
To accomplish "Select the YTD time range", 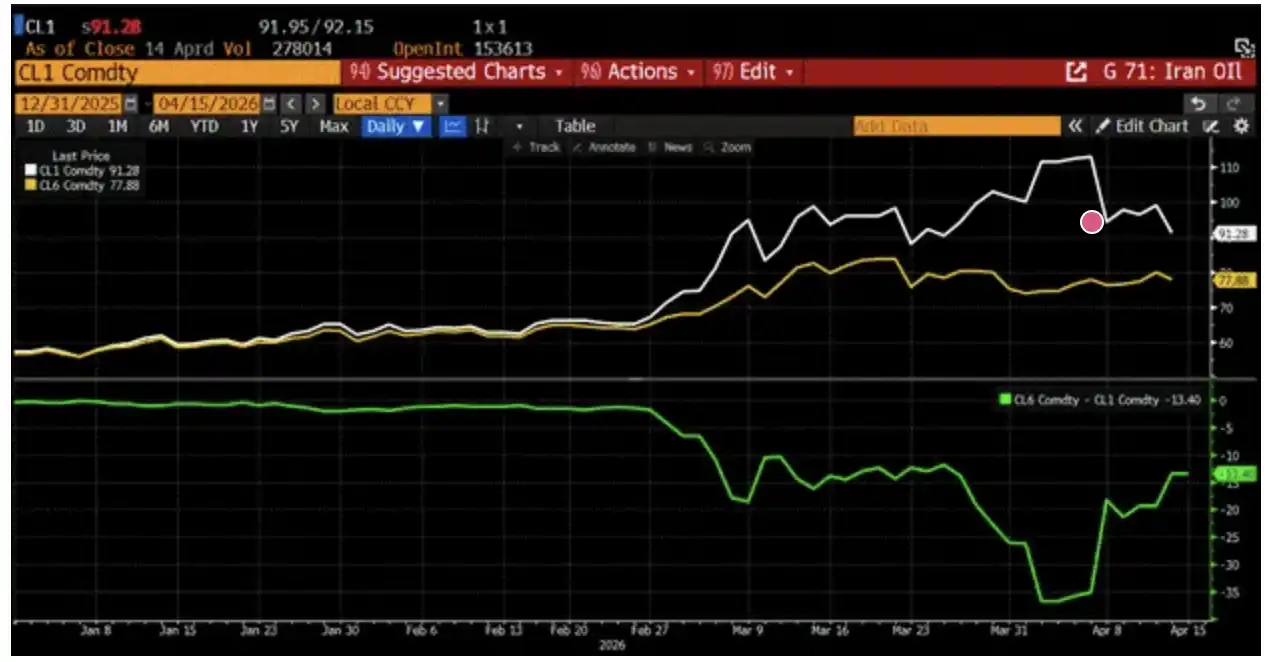I will point(203,126).
